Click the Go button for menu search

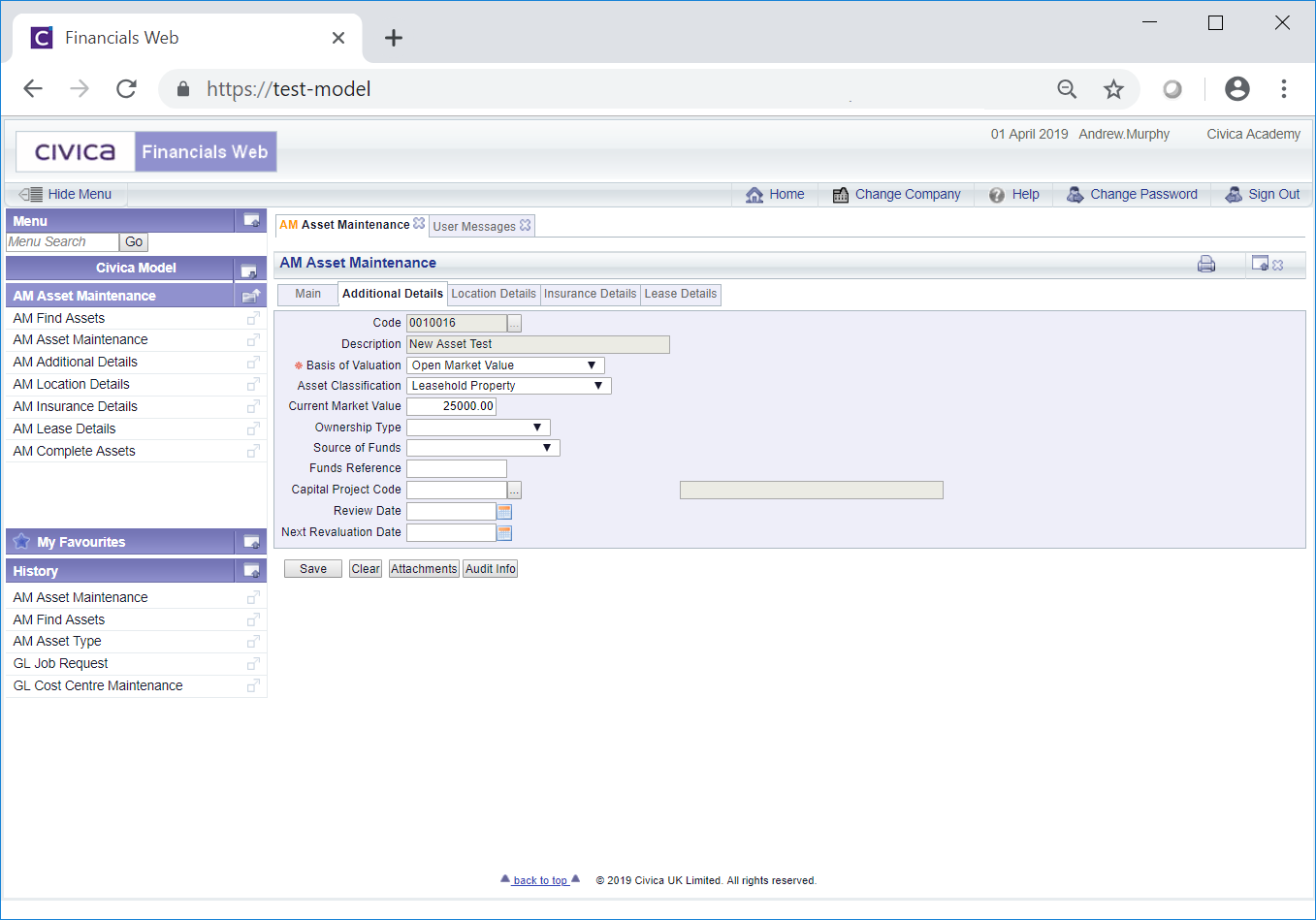click(134, 242)
